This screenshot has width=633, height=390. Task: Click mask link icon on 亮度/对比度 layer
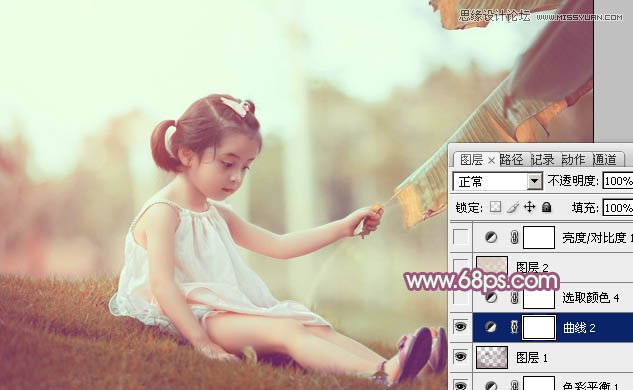514,237
